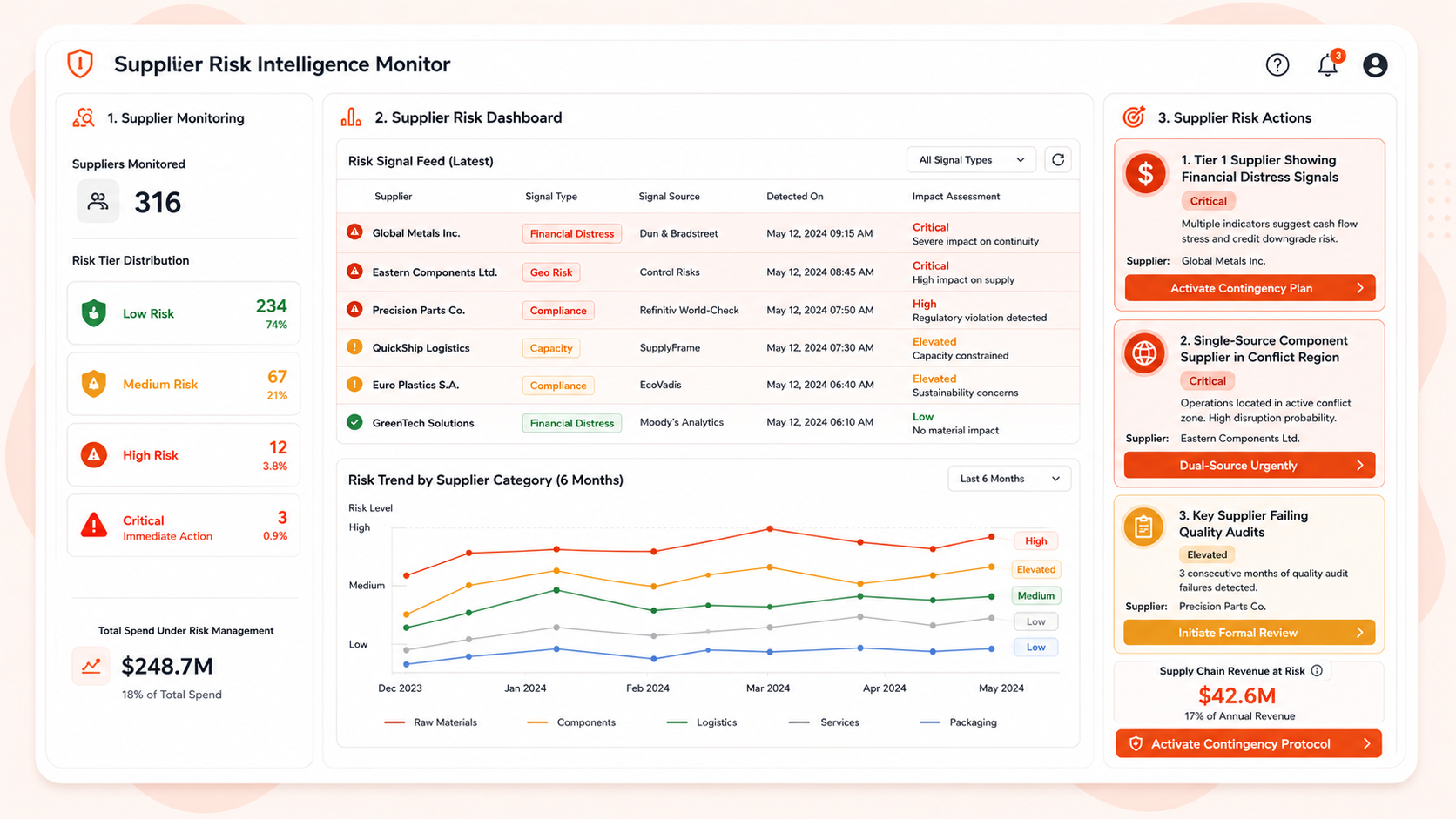This screenshot has width=1456, height=819.
Task: Open the Low Risk tier card count 234
Action: click(x=184, y=313)
